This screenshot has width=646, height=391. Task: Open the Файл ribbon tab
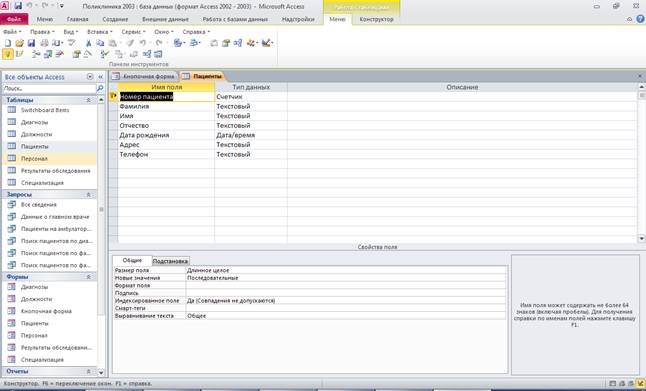(x=14, y=19)
